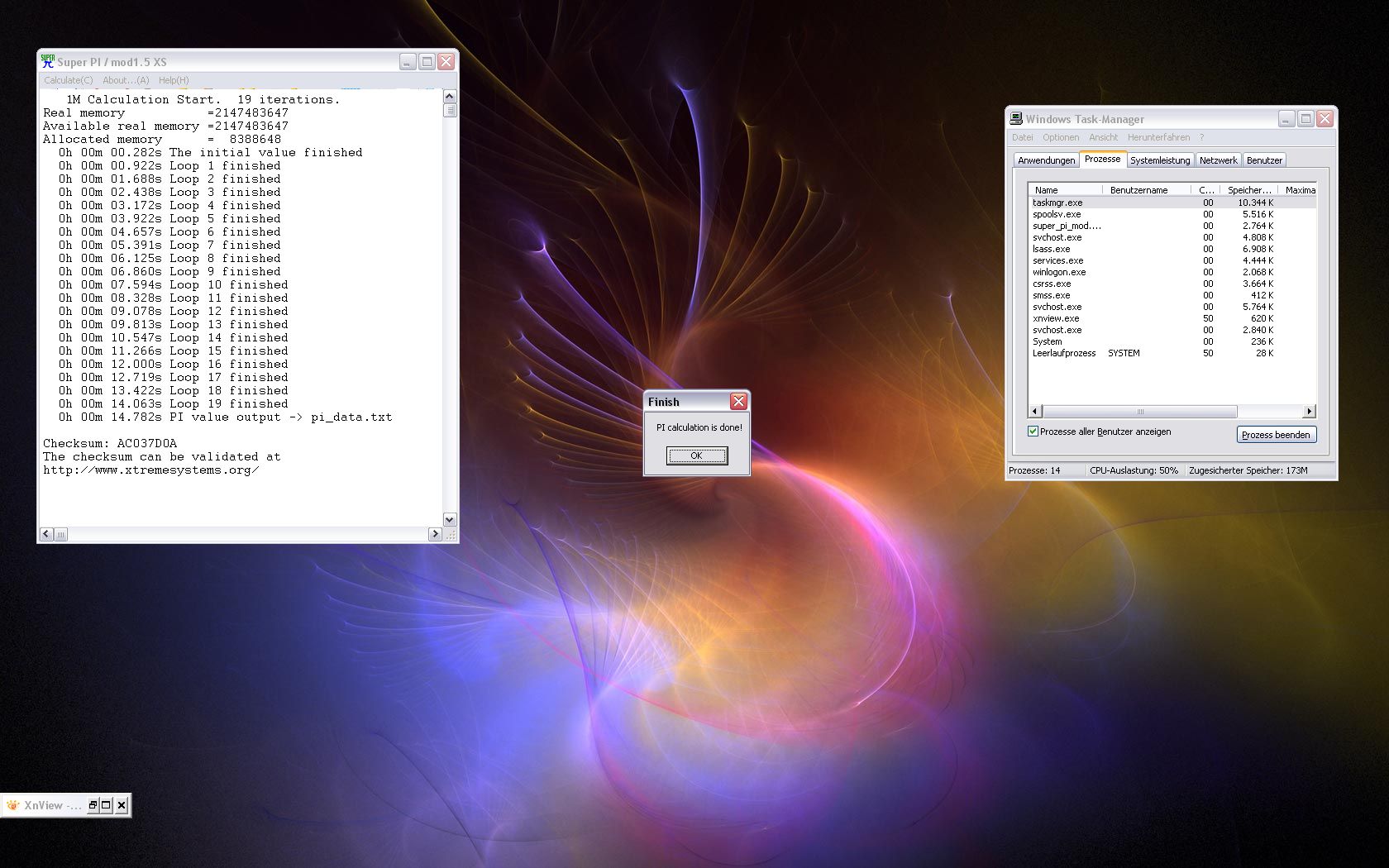Click scroll left arrow in Super PI
The image size is (1389, 868).
(46, 535)
